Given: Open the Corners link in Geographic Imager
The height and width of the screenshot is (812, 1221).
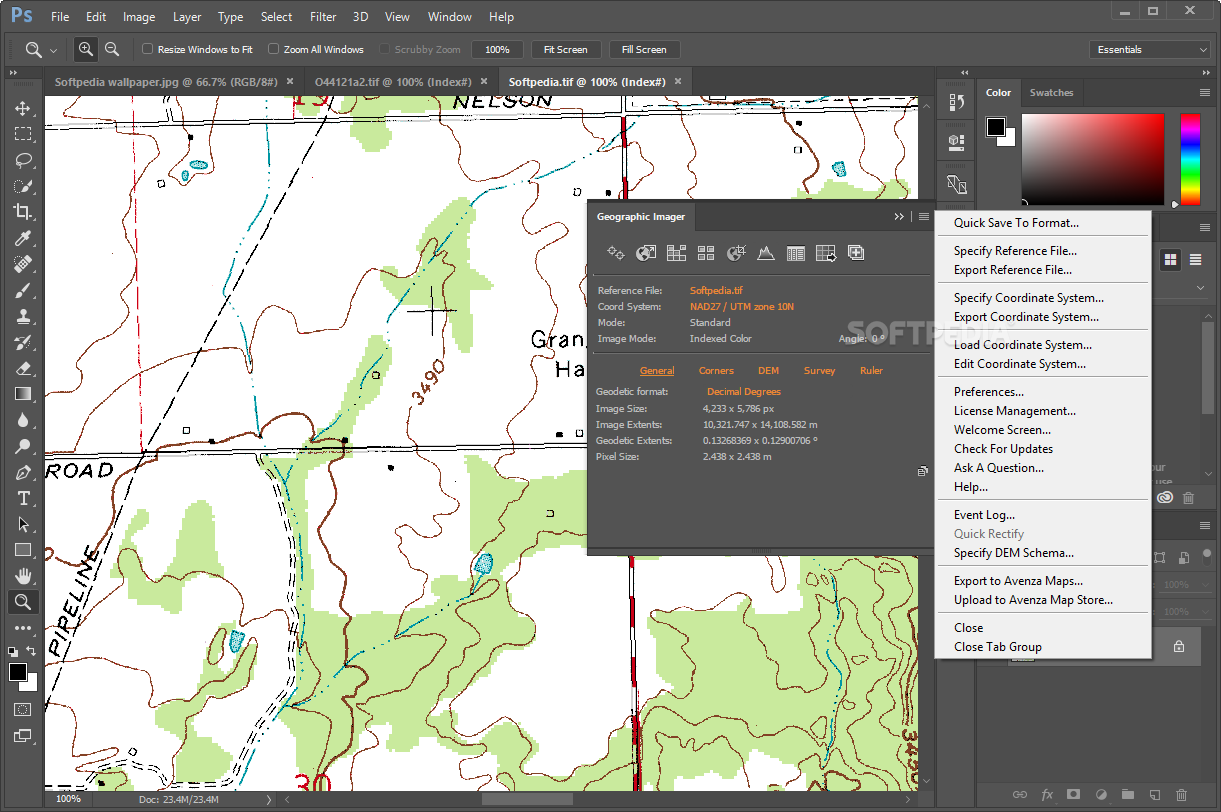Looking at the screenshot, I should tap(716, 371).
